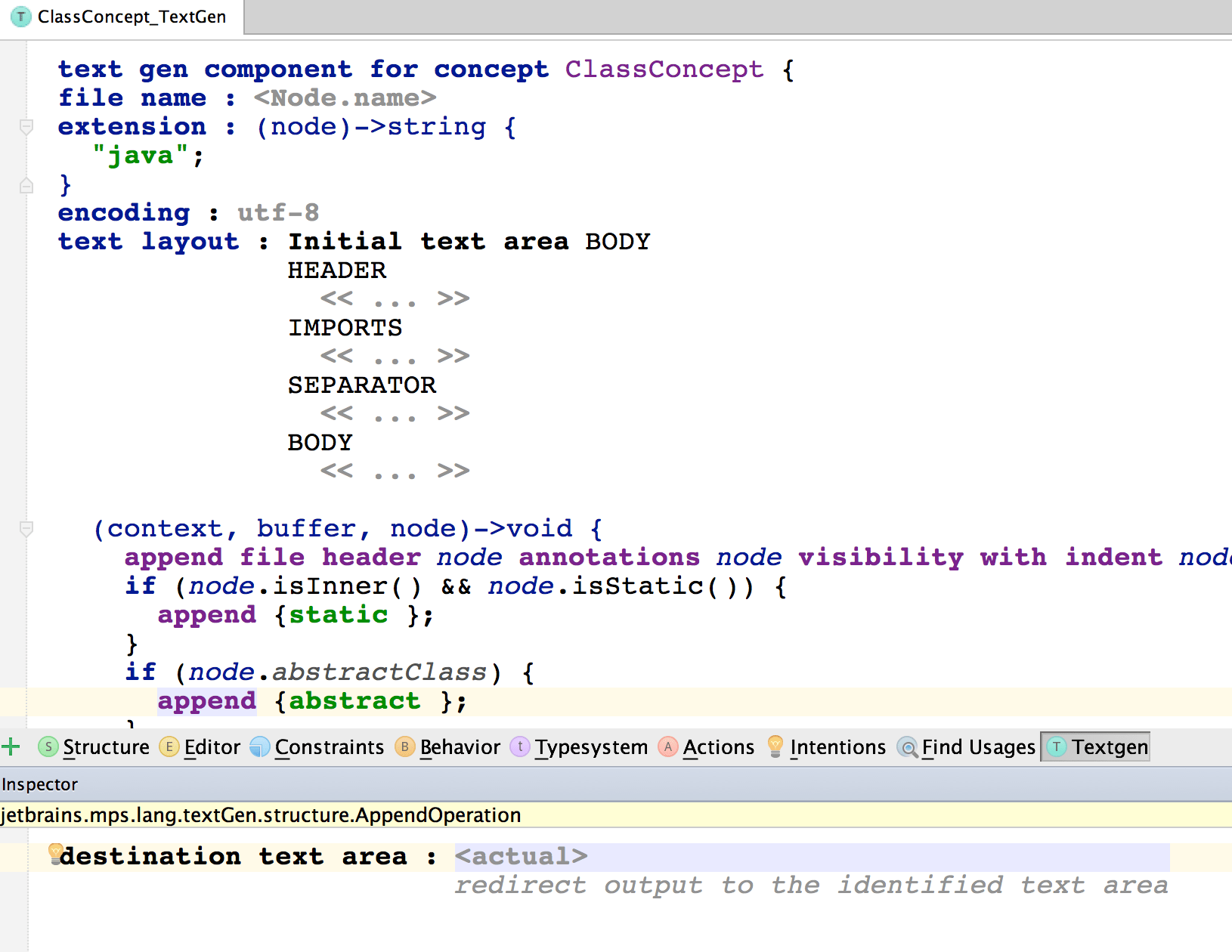Viewport: 1232px width, 952px height.
Task: Expand the placeholder under HEADER
Action: [x=395, y=299]
